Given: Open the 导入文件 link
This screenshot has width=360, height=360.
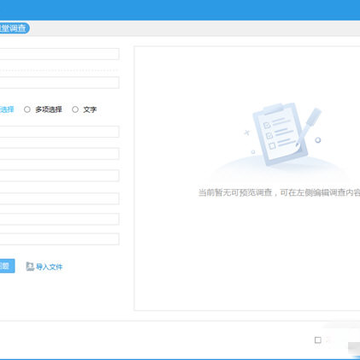Looking at the screenshot, I should click(x=49, y=267).
